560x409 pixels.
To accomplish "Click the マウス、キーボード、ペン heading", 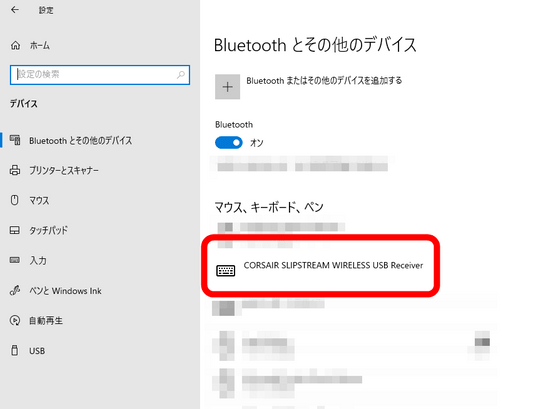I will coord(269,207).
